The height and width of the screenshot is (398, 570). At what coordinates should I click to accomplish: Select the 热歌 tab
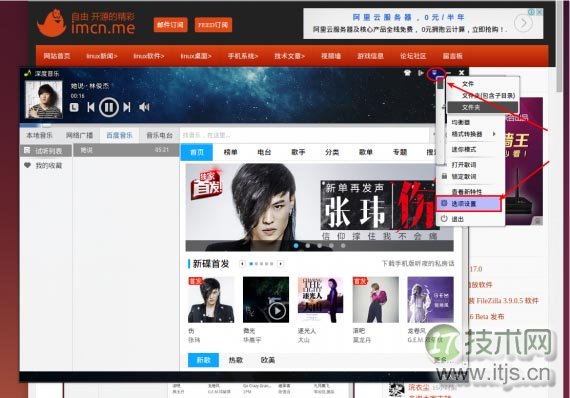point(236,360)
